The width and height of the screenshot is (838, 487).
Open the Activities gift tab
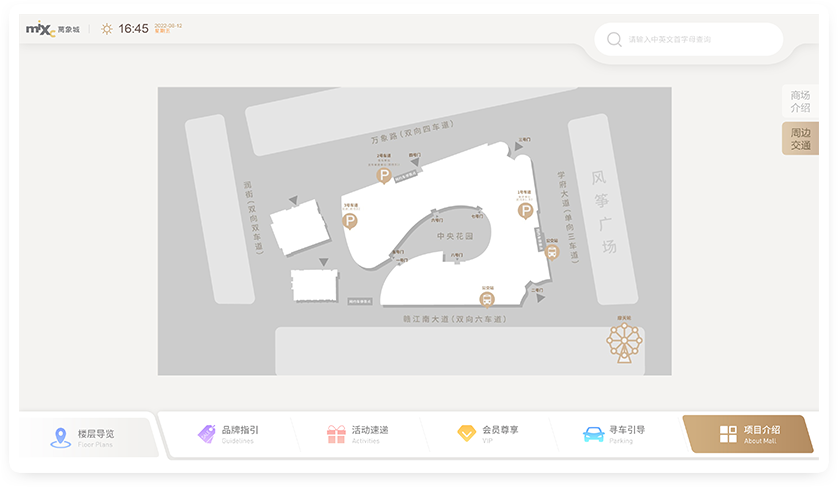(x=358, y=434)
